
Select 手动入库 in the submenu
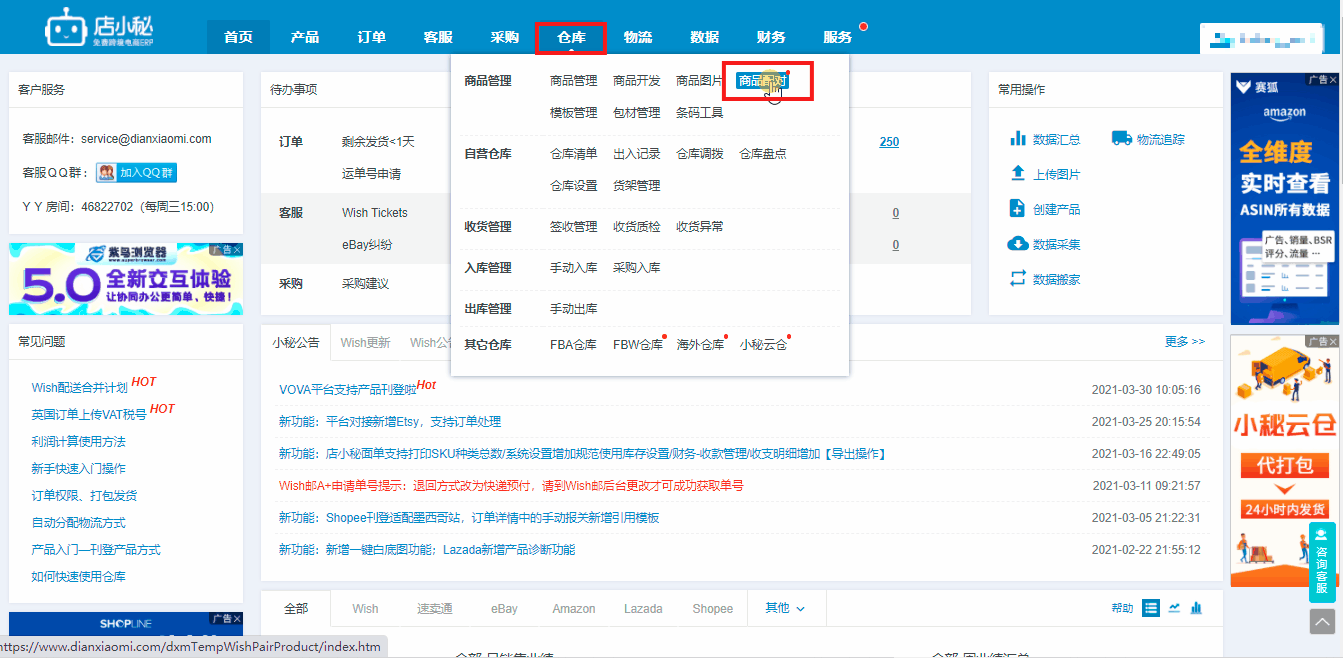tap(573, 268)
